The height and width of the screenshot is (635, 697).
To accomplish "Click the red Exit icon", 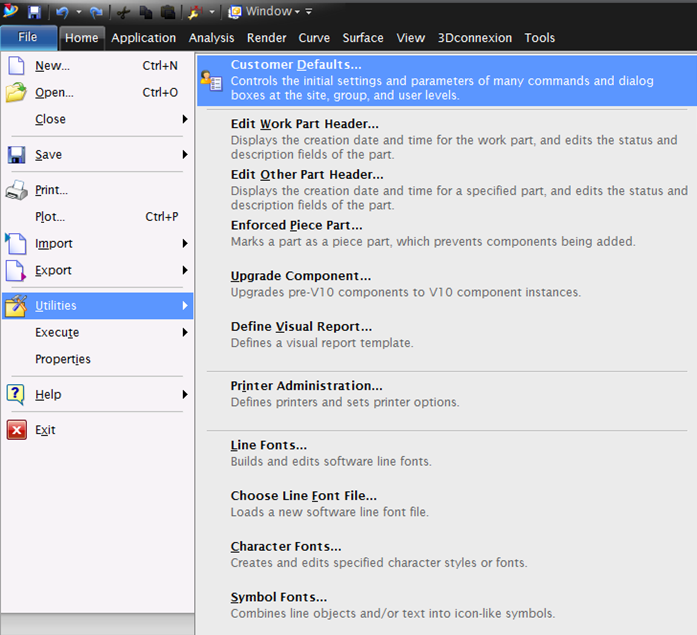I will click(17, 430).
